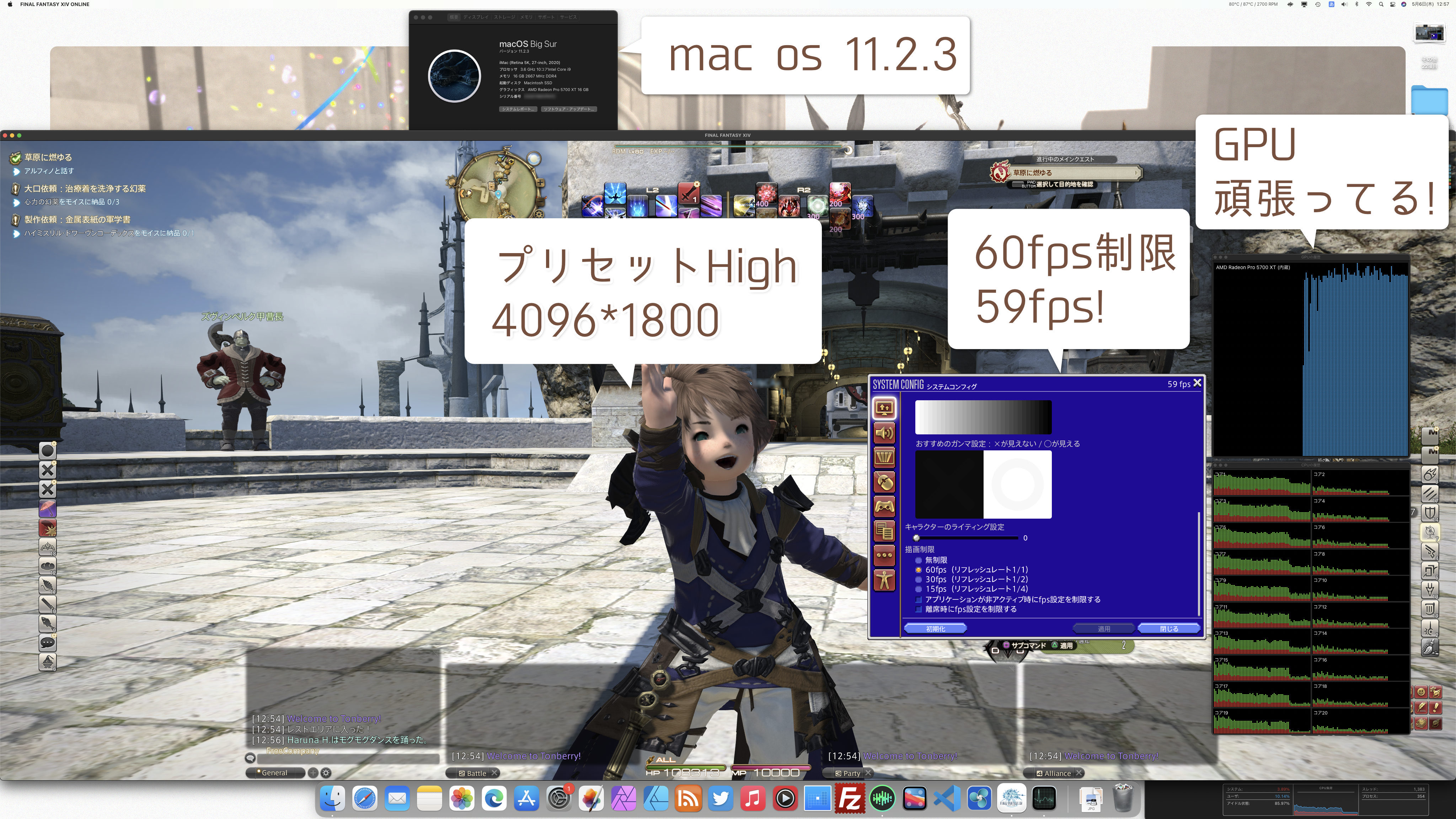
Task: Open Sound Settings speaker icon in System Config
Action: click(x=884, y=434)
